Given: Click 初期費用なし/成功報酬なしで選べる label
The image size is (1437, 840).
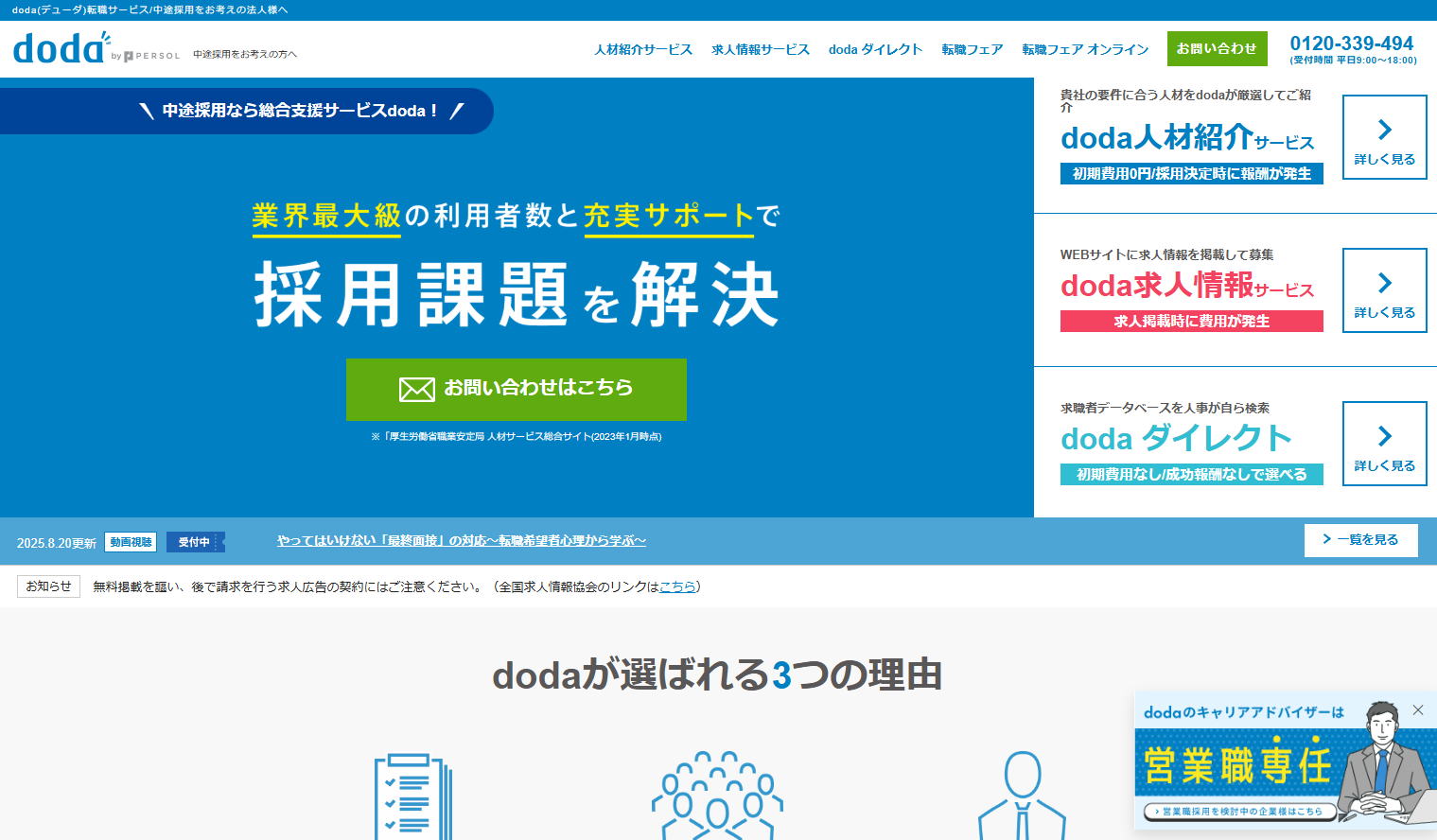Looking at the screenshot, I should pos(1192,475).
